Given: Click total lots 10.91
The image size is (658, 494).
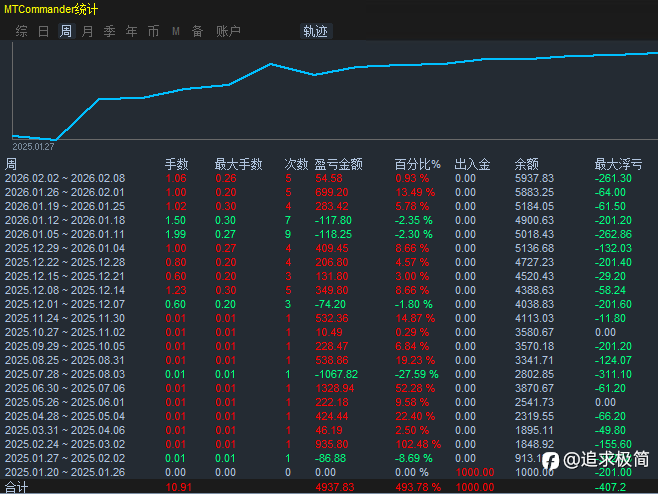Looking at the screenshot, I should coord(179,487).
